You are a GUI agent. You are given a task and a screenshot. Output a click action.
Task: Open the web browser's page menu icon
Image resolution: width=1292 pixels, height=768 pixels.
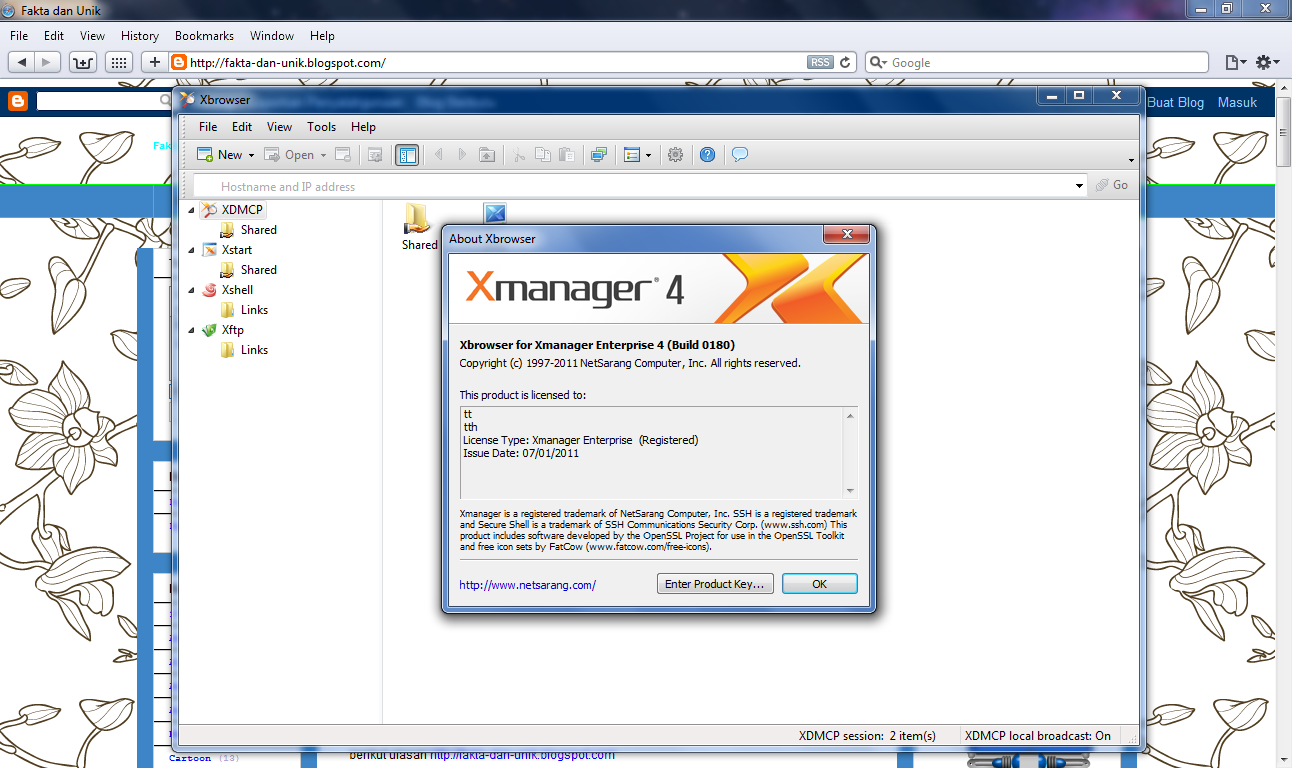click(1236, 62)
